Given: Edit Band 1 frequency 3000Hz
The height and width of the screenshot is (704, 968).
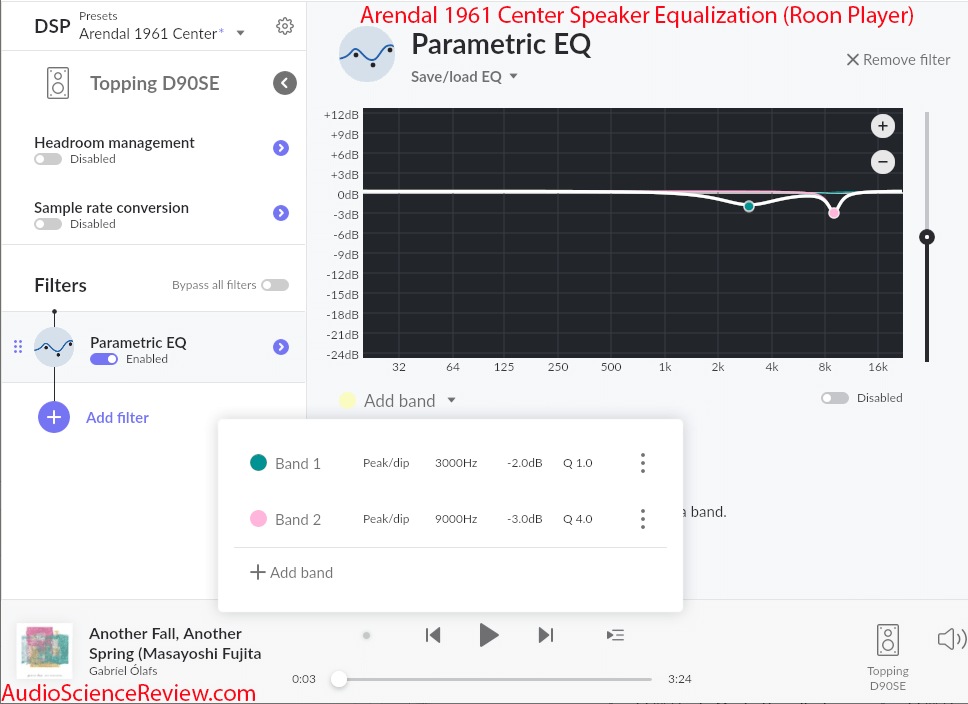Looking at the screenshot, I should click(456, 463).
